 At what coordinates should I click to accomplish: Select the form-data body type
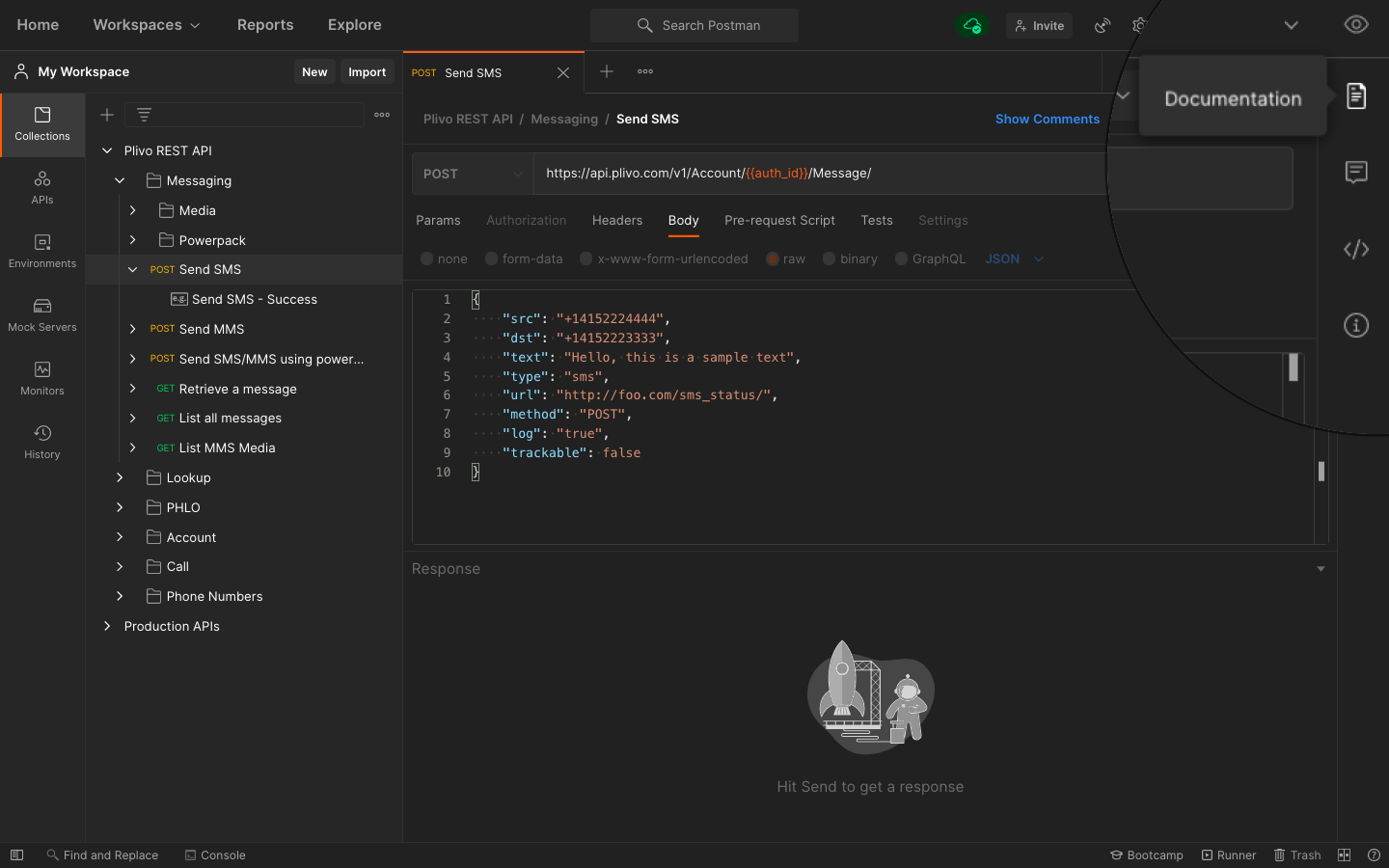[x=492, y=259]
